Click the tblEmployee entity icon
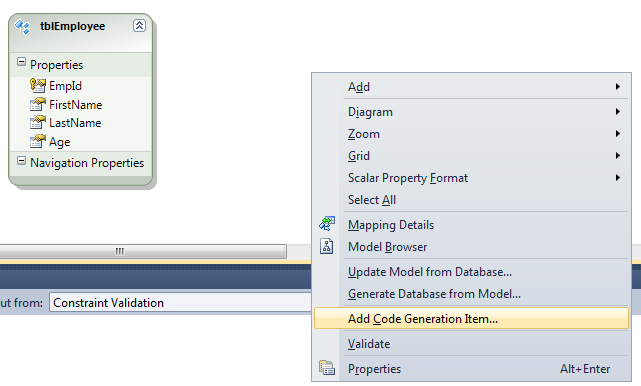 click(22, 27)
